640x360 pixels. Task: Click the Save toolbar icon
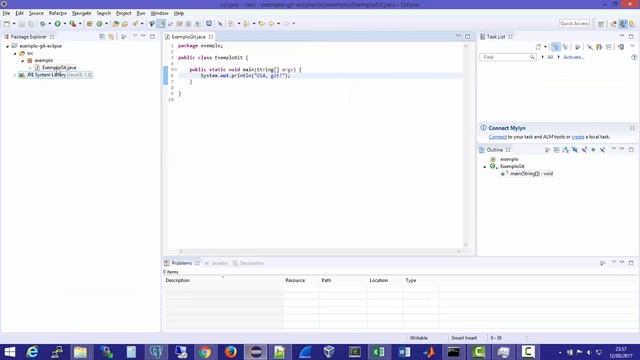22,24
